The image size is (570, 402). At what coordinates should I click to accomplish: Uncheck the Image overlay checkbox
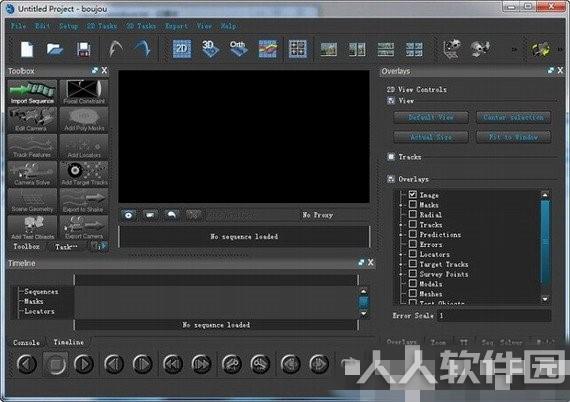(x=413, y=194)
